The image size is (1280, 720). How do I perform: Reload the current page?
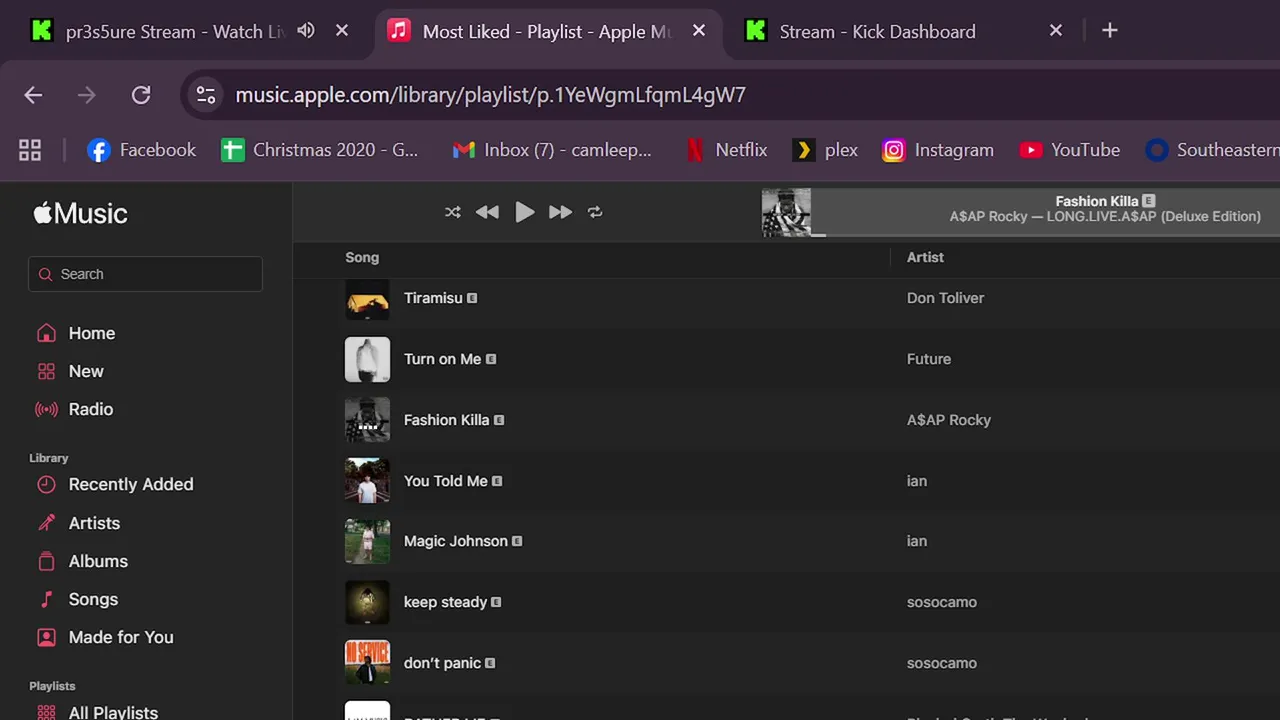(141, 95)
